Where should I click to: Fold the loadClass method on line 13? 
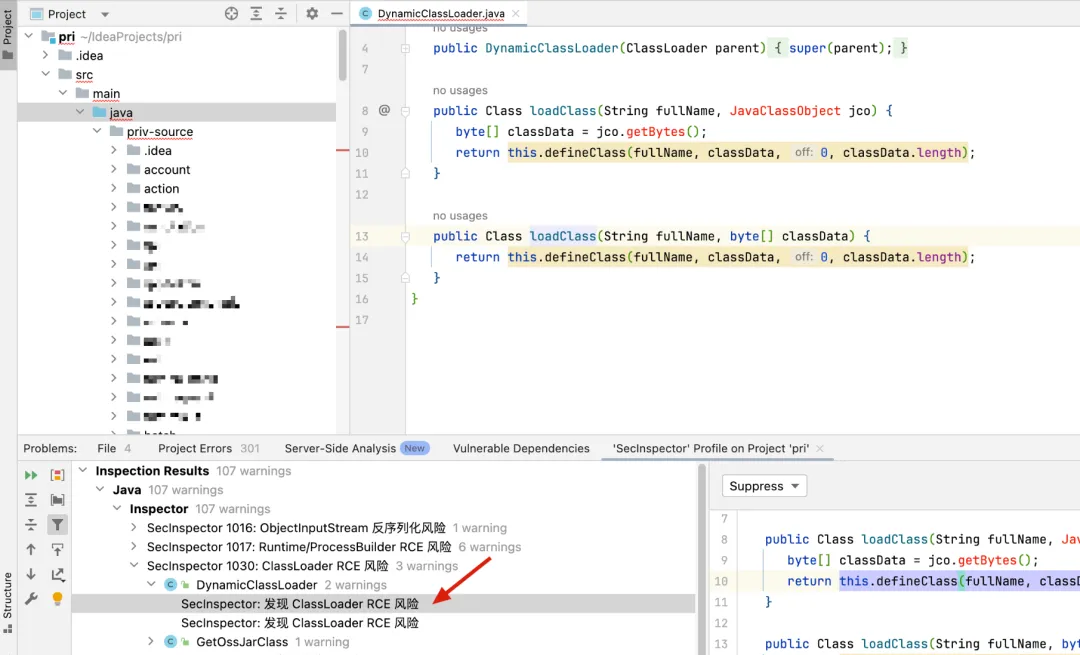coord(406,236)
